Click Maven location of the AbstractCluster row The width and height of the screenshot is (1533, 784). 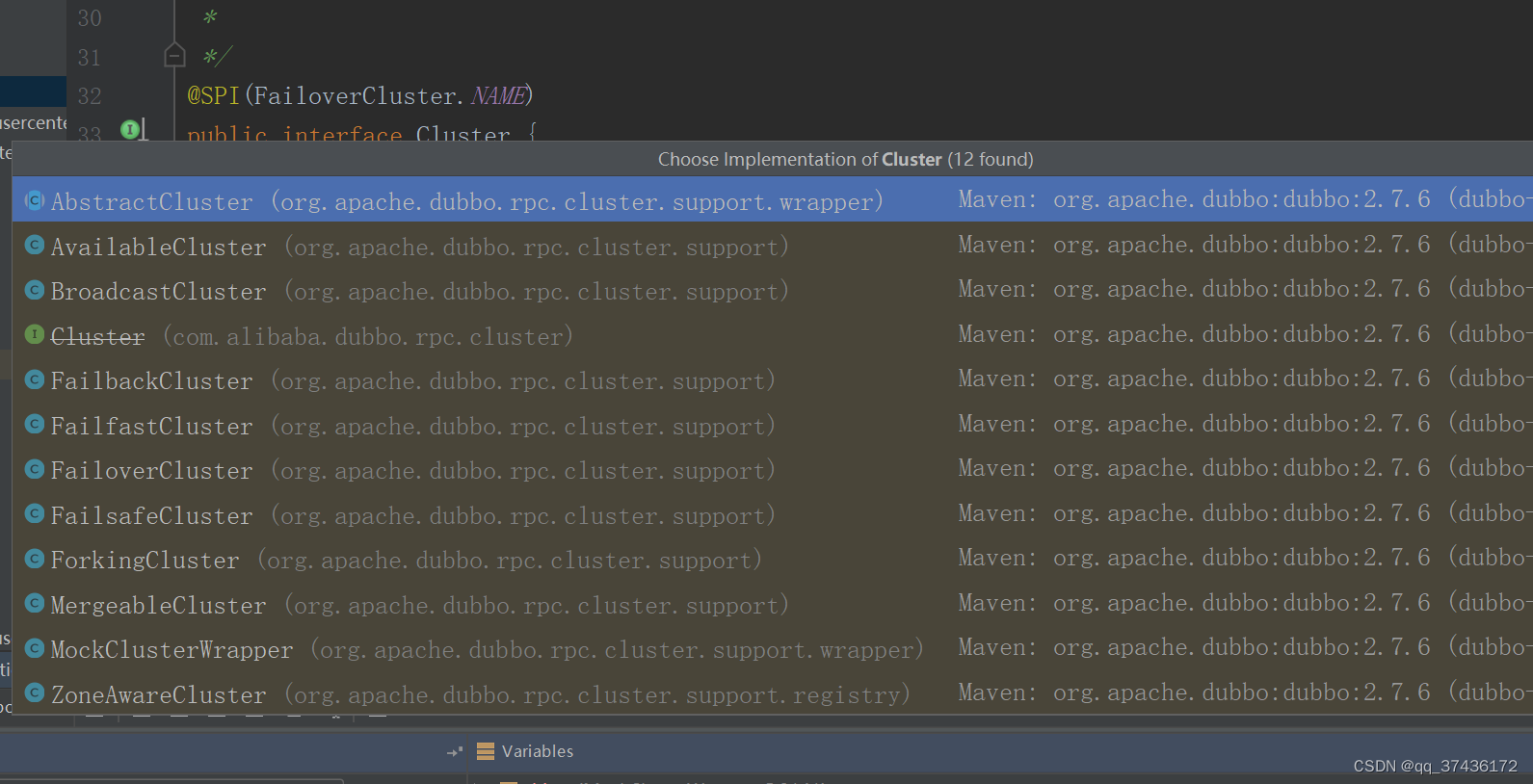tap(1245, 199)
